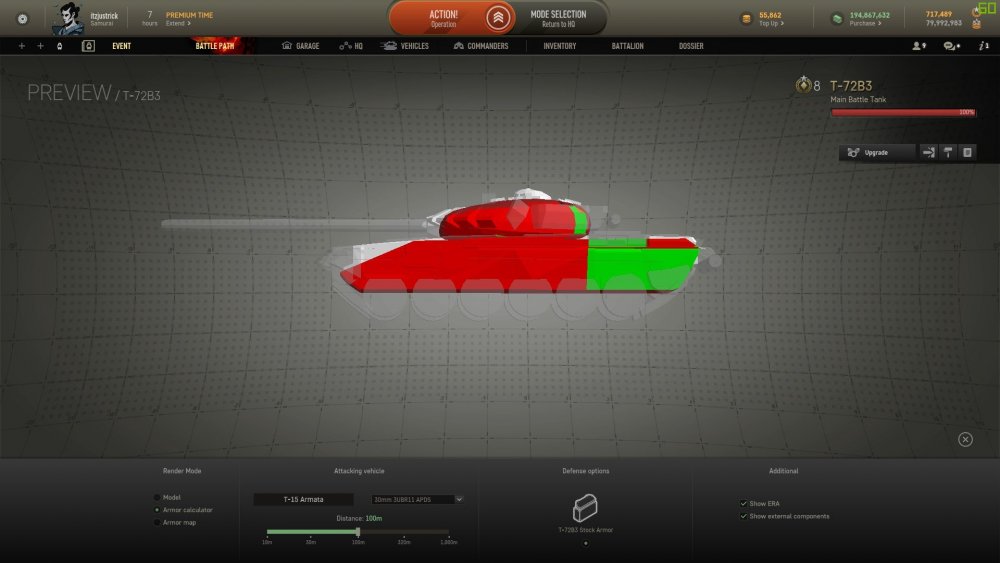Screen dimensions: 1000x563
Task: Click the T-72B3 vehicle name
Action: pyautogui.click(x=851, y=85)
